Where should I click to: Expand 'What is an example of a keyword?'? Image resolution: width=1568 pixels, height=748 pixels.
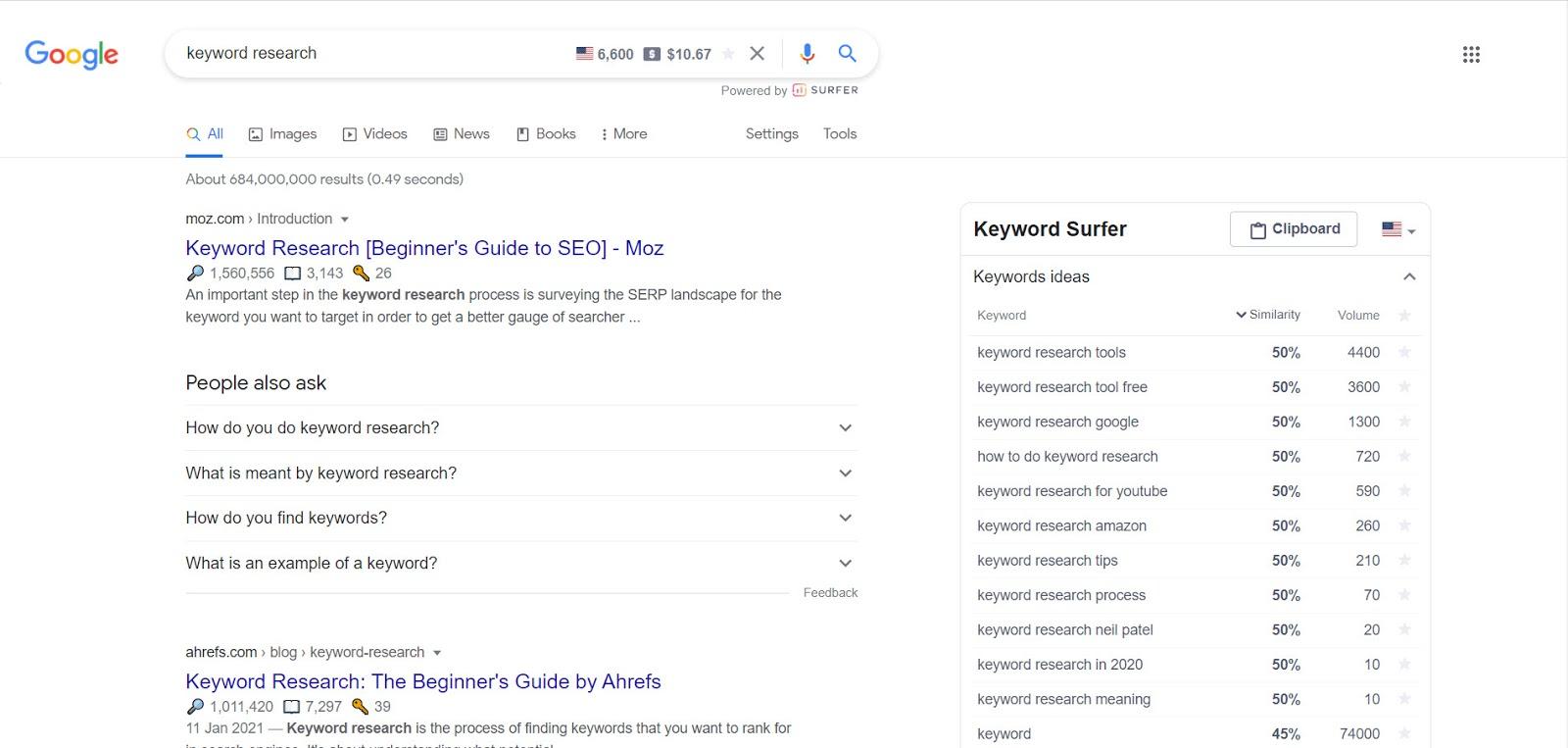coord(845,563)
